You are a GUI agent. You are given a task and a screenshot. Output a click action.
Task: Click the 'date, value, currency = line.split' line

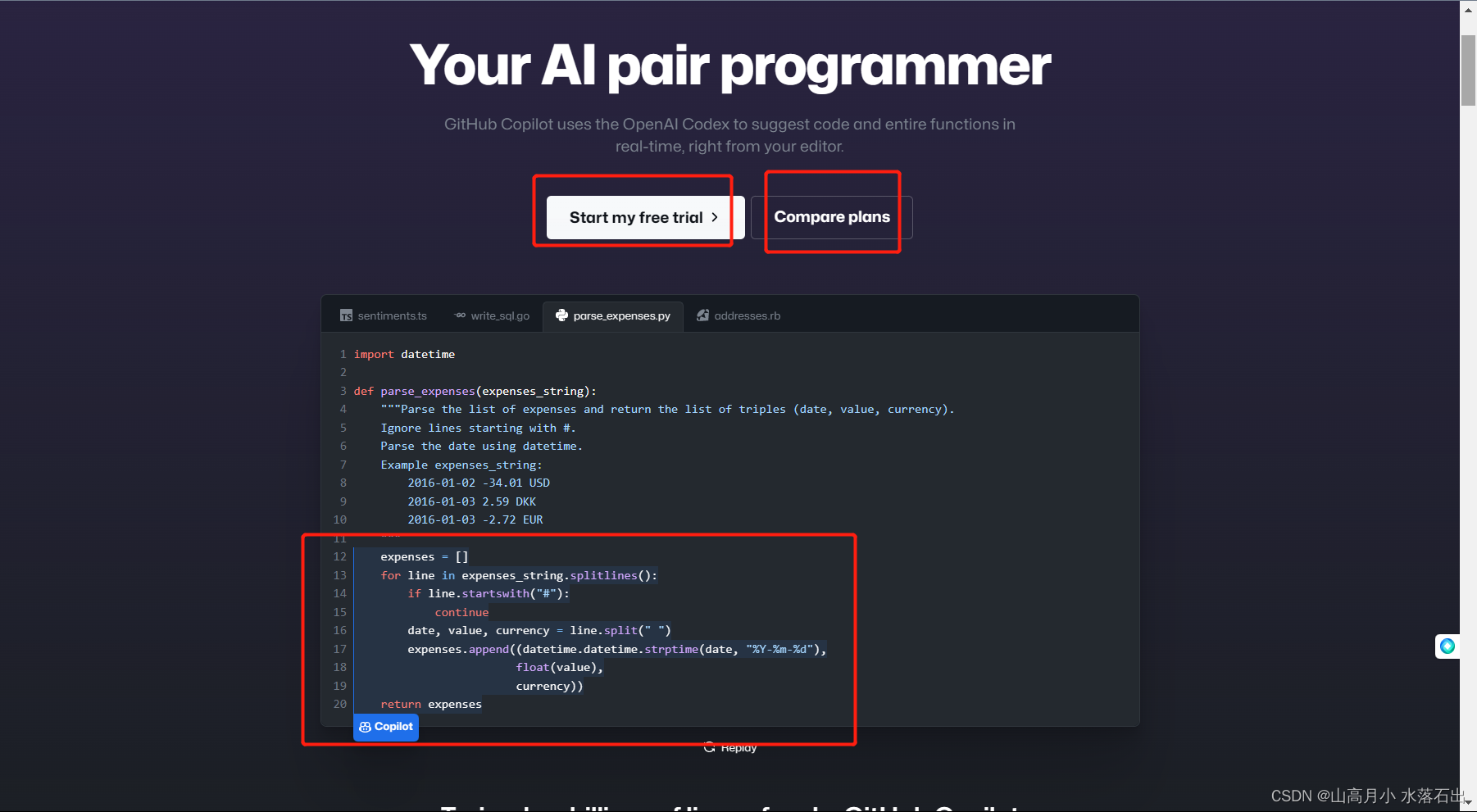539,630
